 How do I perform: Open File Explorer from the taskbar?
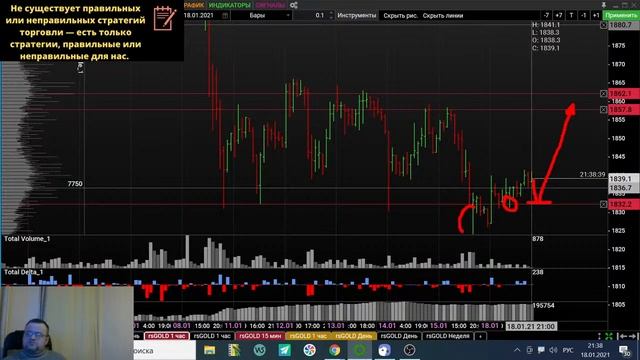click(x=210, y=350)
